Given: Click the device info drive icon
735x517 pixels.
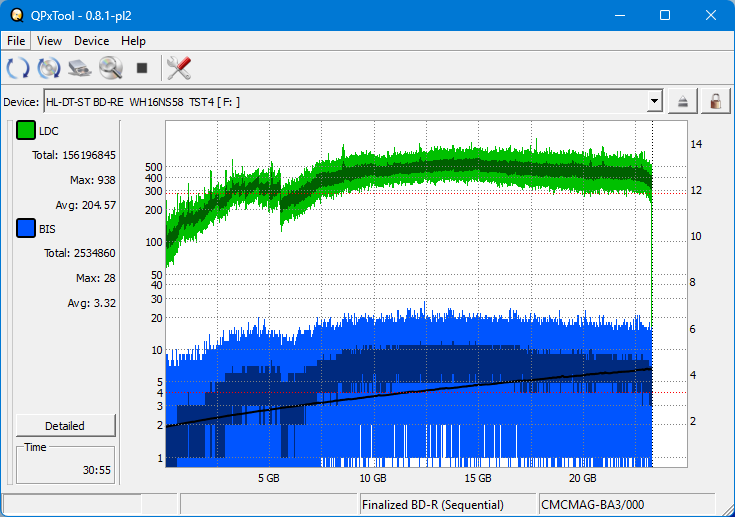Looking at the screenshot, I should click(80, 68).
